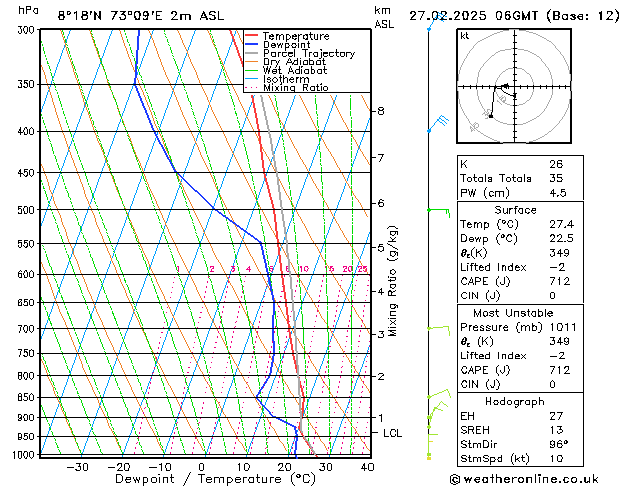629x486 pixels.
Task: Click the wind barb at 400 hPa level
Action: (437, 124)
